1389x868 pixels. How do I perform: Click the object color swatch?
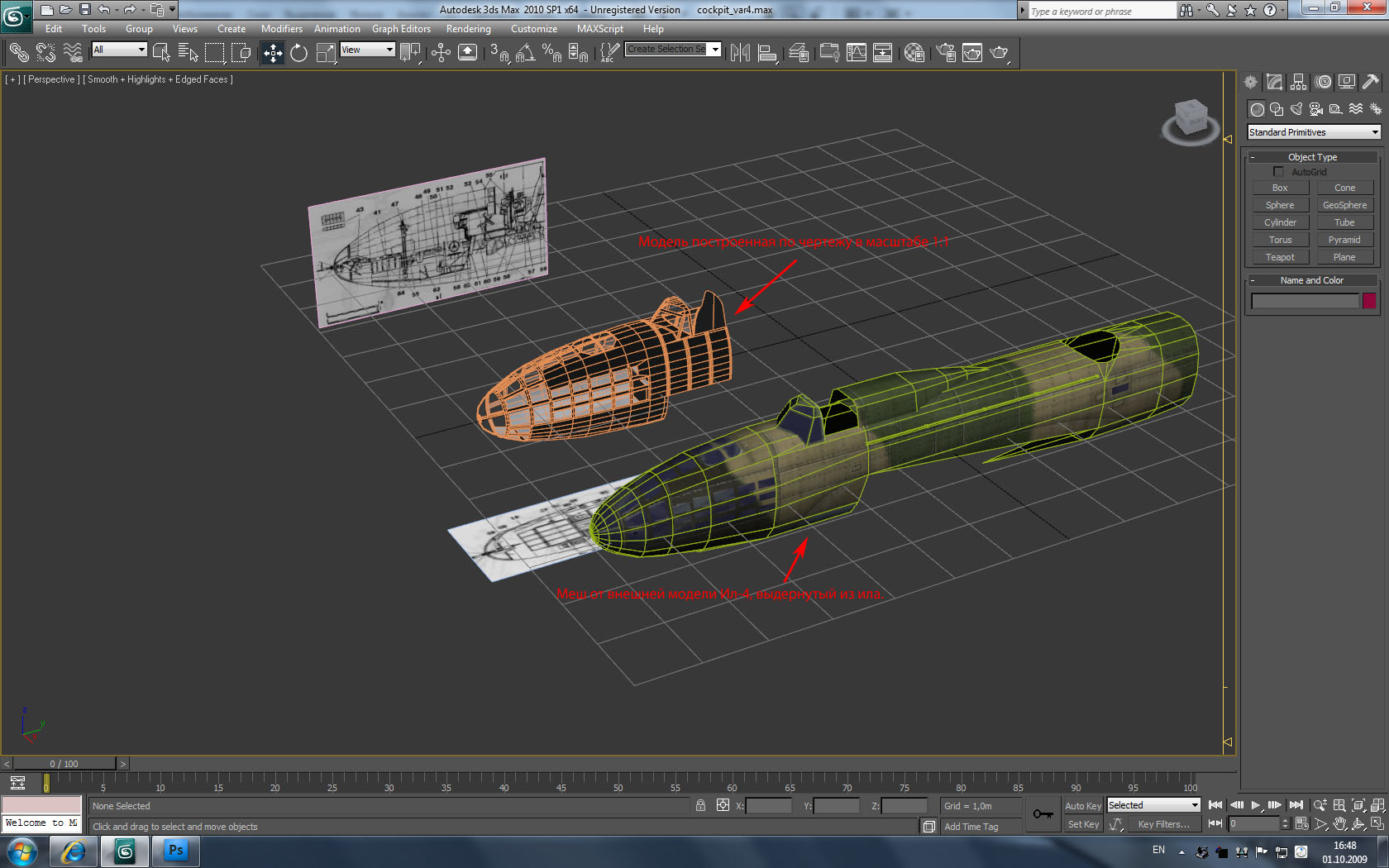tap(1369, 301)
